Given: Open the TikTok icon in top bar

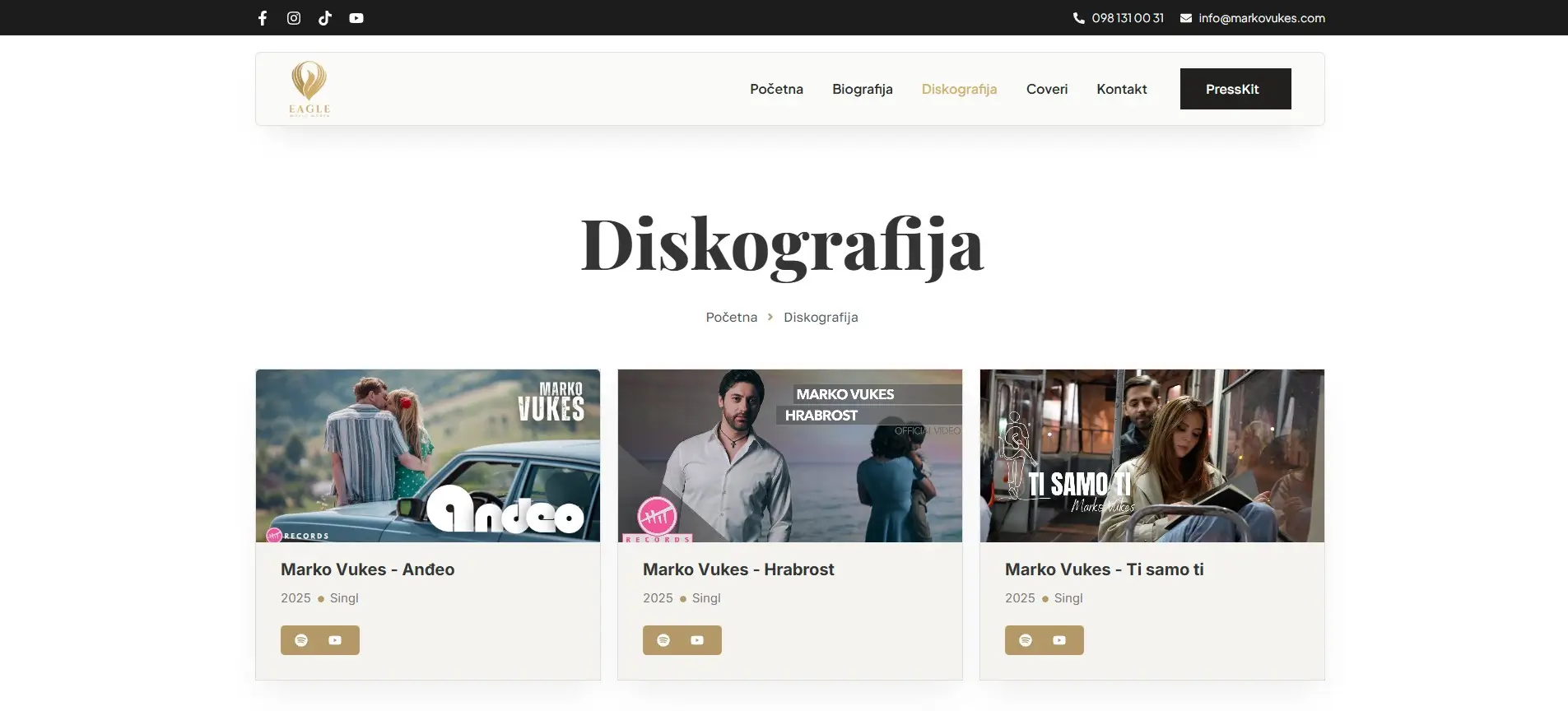Looking at the screenshot, I should (x=325, y=18).
